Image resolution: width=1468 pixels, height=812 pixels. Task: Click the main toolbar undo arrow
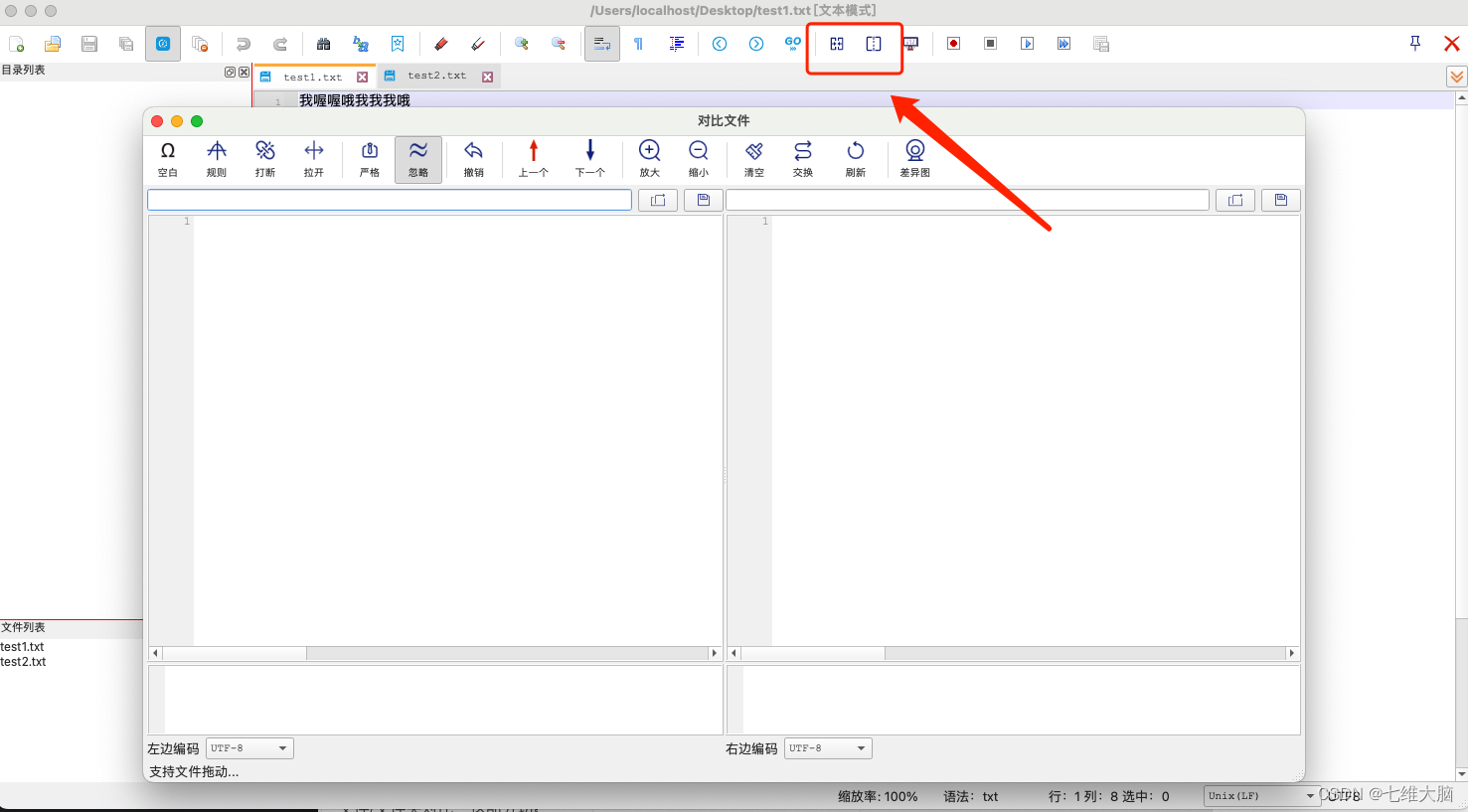(244, 44)
